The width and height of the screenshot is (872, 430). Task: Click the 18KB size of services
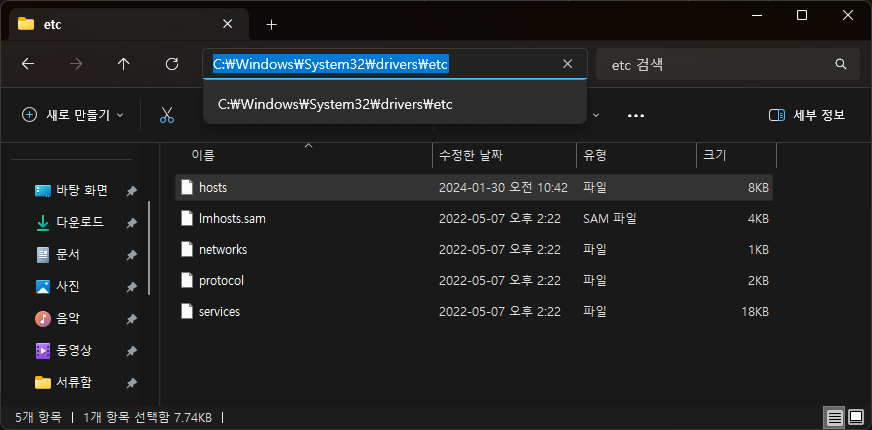(755, 312)
